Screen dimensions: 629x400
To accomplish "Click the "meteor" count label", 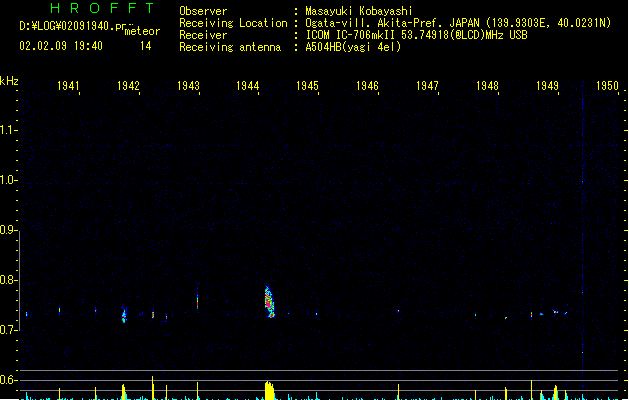I will (x=142, y=31).
